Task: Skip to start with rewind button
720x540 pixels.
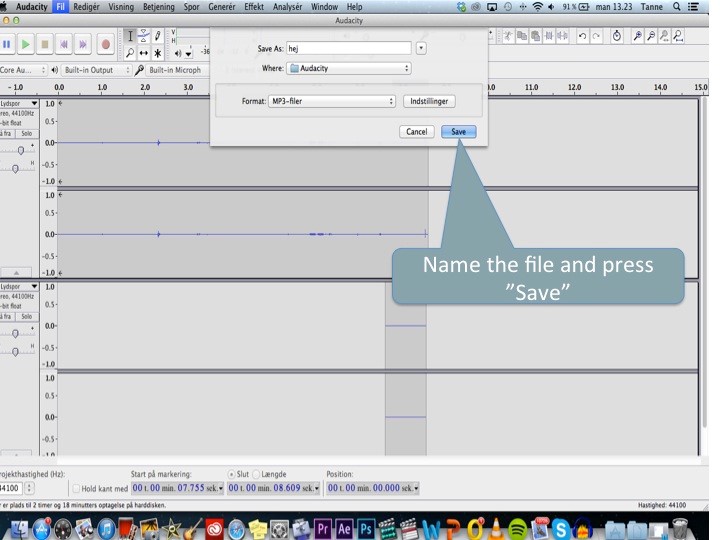Action: pyautogui.click(x=64, y=45)
